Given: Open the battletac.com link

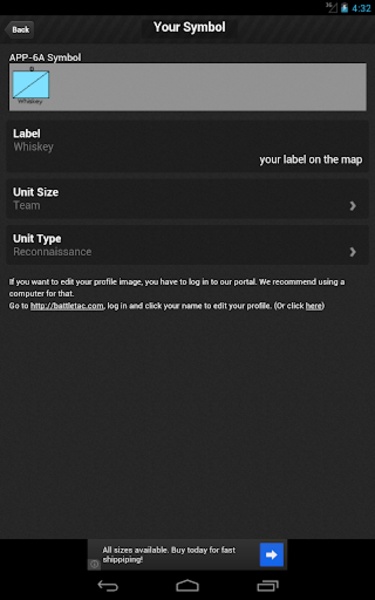Looking at the screenshot, I should pos(67,306).
